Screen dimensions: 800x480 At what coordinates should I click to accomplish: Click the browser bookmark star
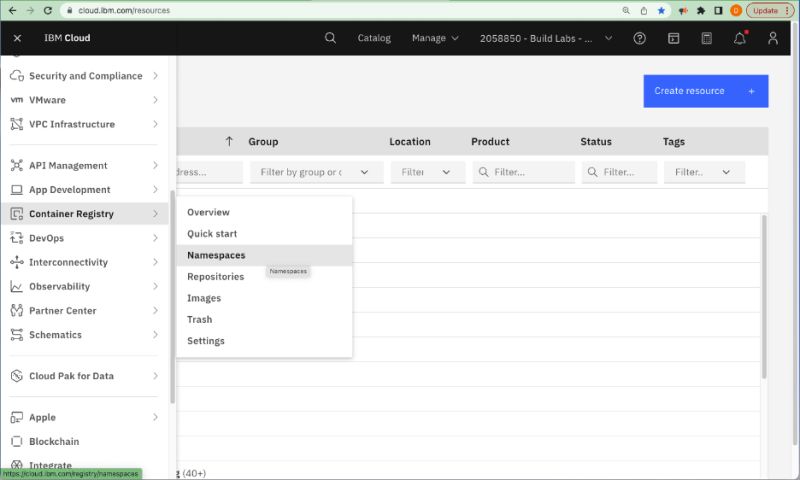coord(661,10)
